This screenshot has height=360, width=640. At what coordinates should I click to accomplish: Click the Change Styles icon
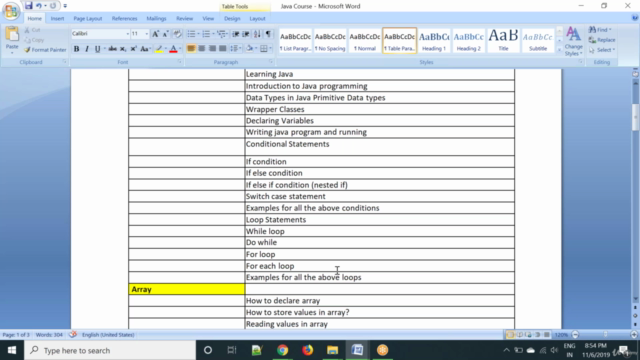573,34
